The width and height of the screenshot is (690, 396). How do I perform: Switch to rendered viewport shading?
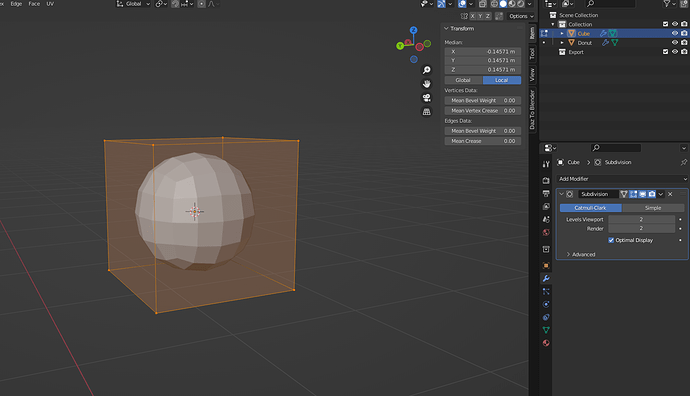click(x=521, y=4)
